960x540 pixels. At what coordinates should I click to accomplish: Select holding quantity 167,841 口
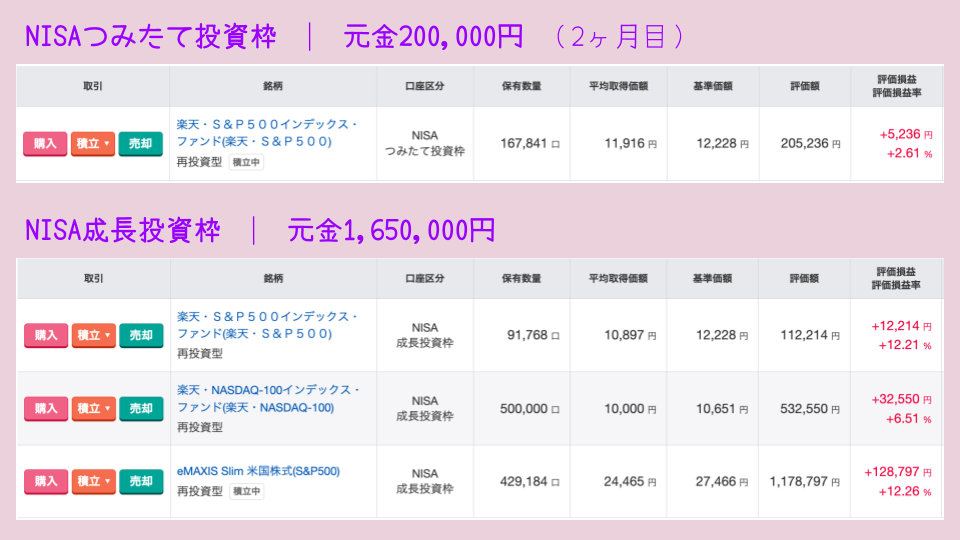[x=530, y=143]
